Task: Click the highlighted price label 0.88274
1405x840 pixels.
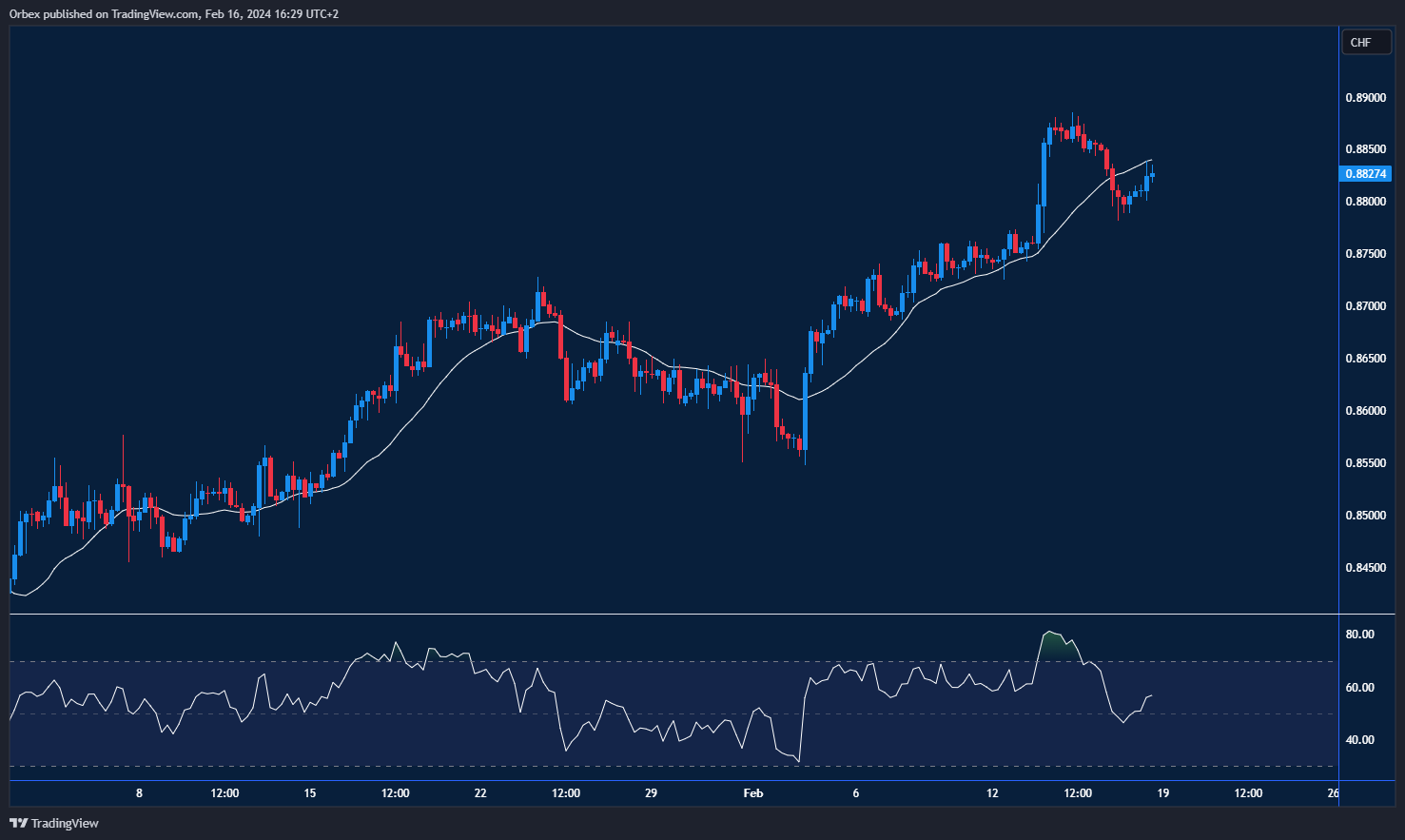Action: pyautogui.click(x=1364, y=173)
